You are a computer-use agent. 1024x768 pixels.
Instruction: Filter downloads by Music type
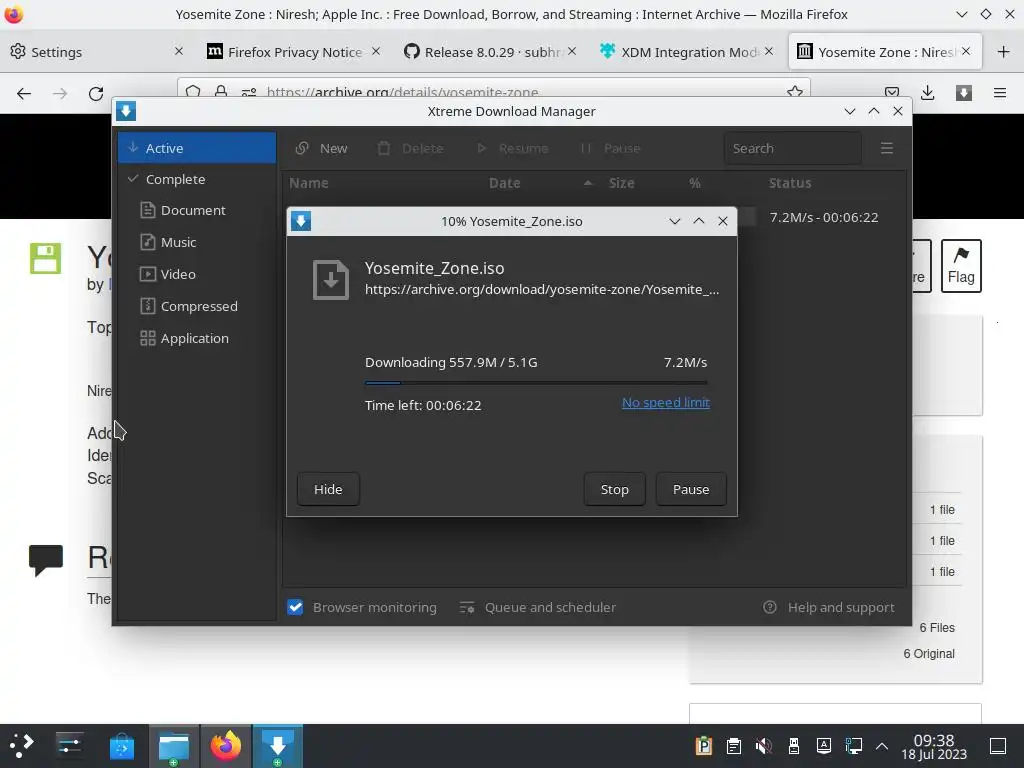[168, 242]
